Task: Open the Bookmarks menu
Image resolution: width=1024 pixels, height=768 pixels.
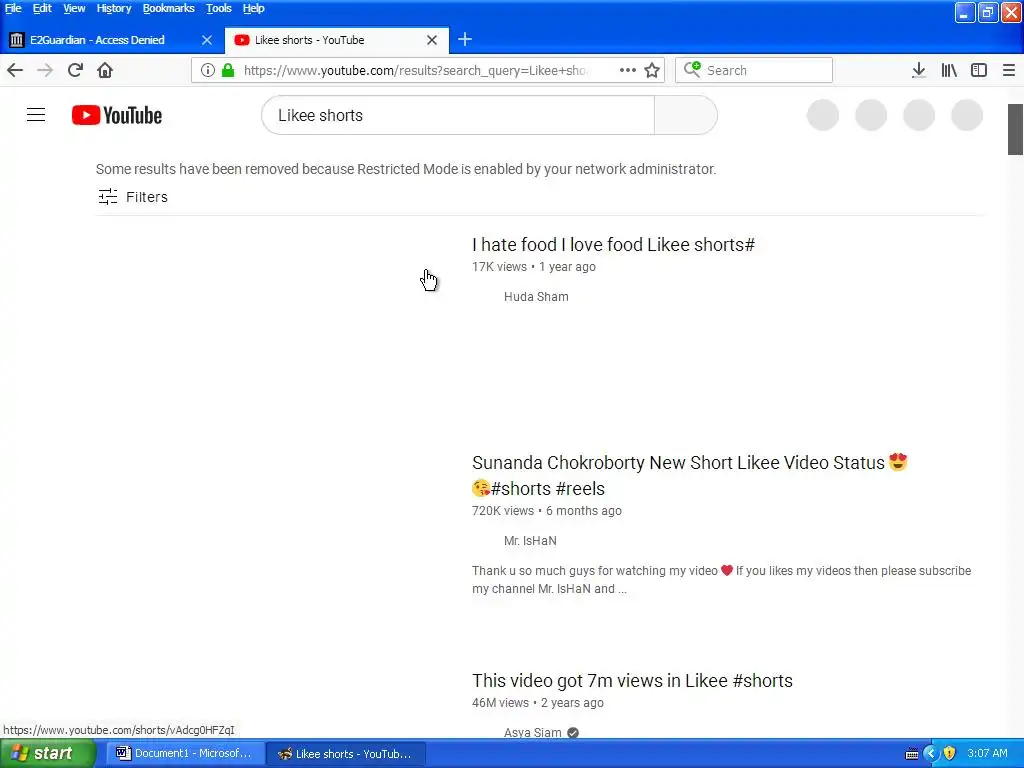Action: tap(168, 8)
